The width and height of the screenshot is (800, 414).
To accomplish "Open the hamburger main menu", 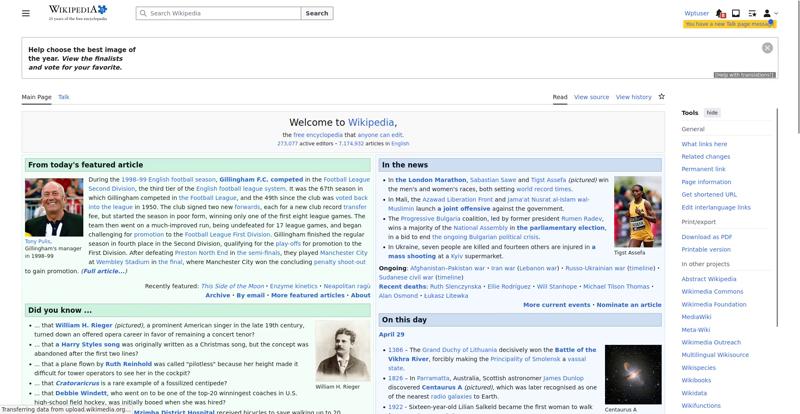I will coord(26,13).
